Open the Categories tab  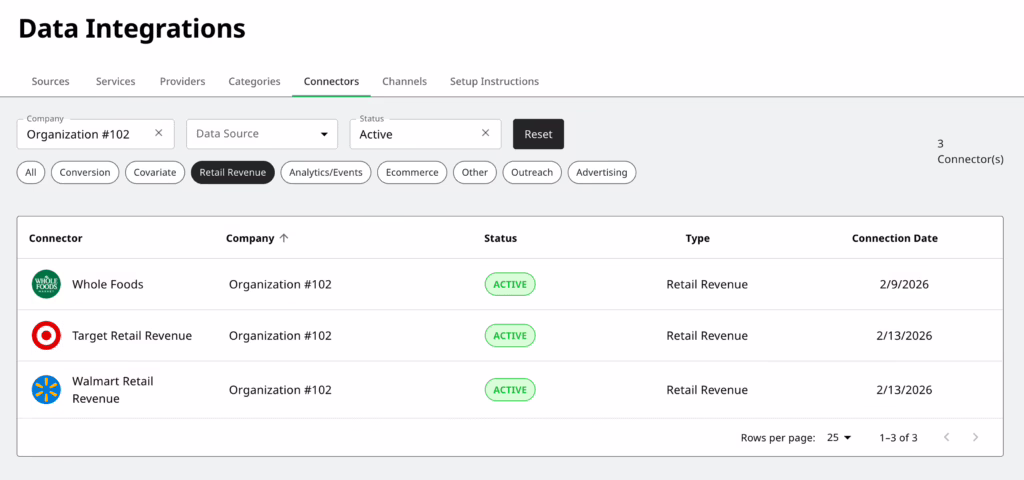pos(254,82)
